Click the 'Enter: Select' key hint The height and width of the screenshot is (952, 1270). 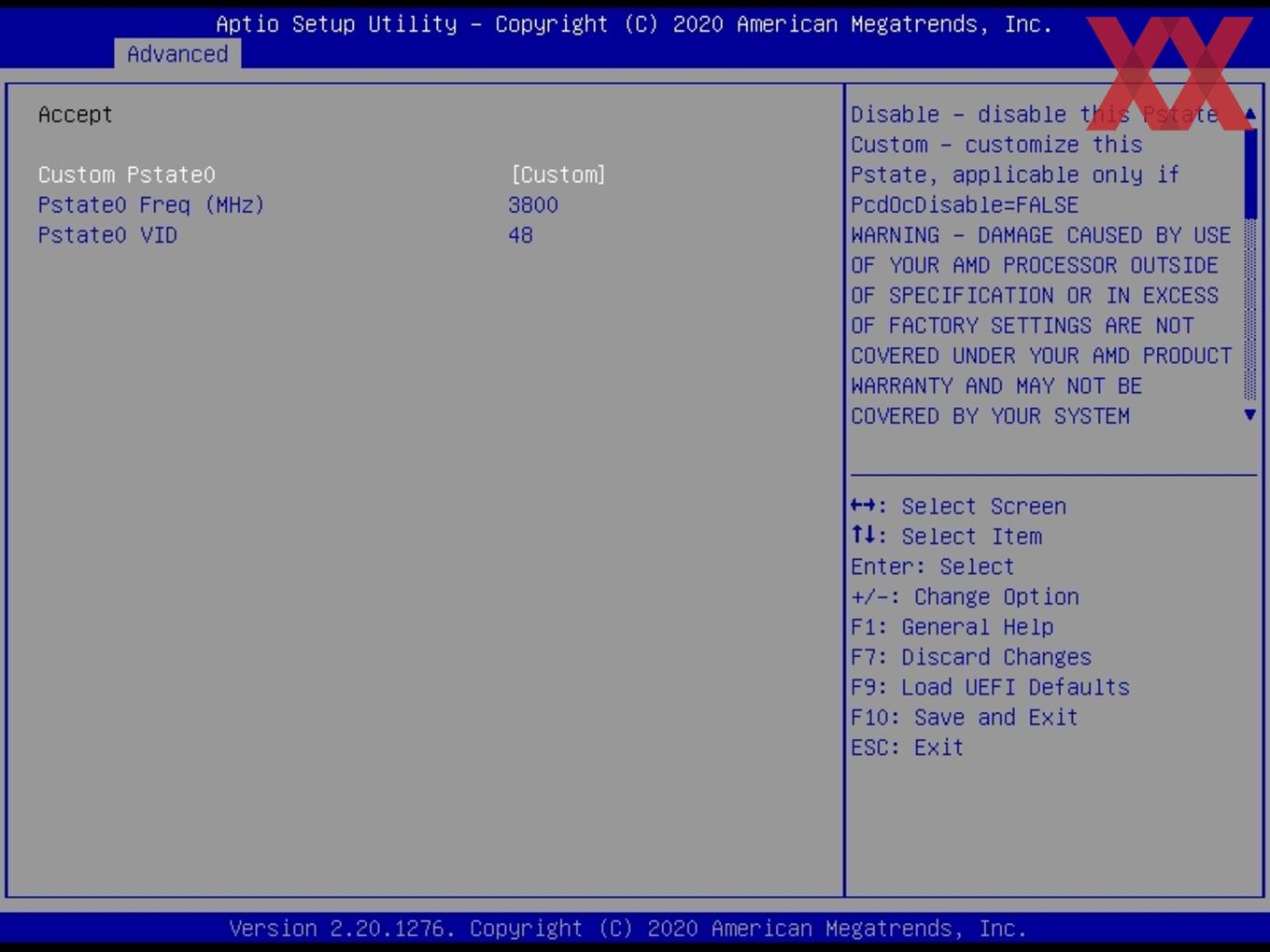click(x=932, y=567)
